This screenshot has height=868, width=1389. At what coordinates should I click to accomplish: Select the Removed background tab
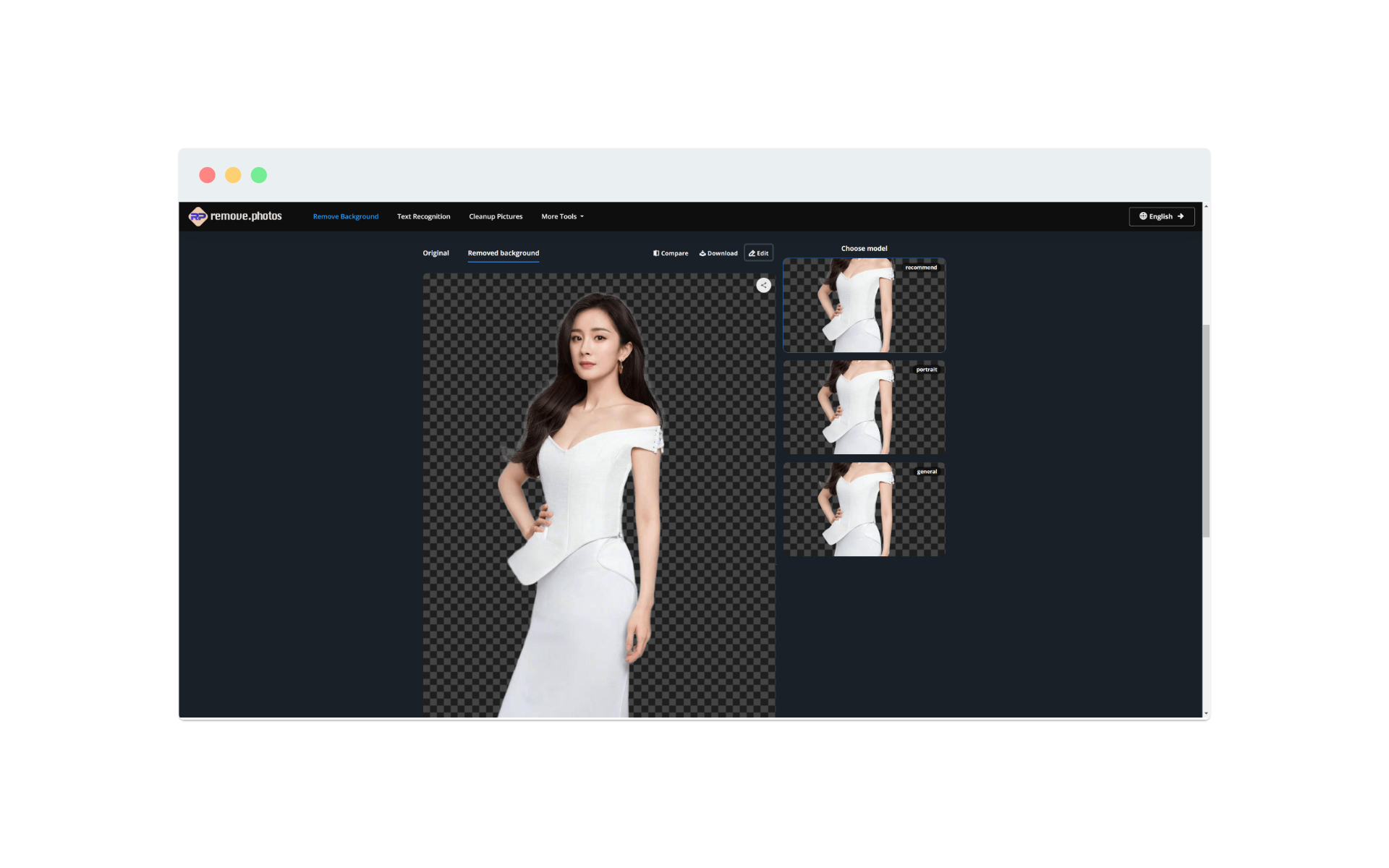point(503,253)
